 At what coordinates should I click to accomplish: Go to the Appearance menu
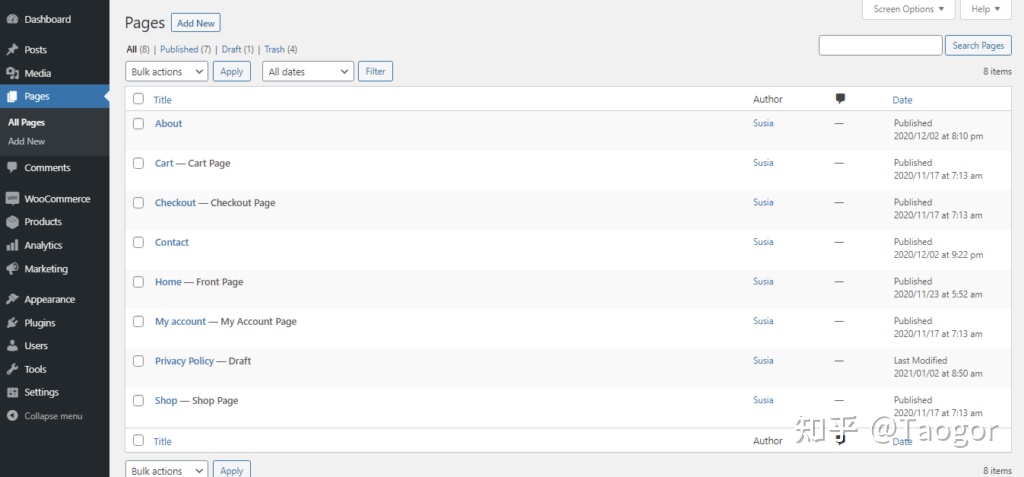point(50,299)
